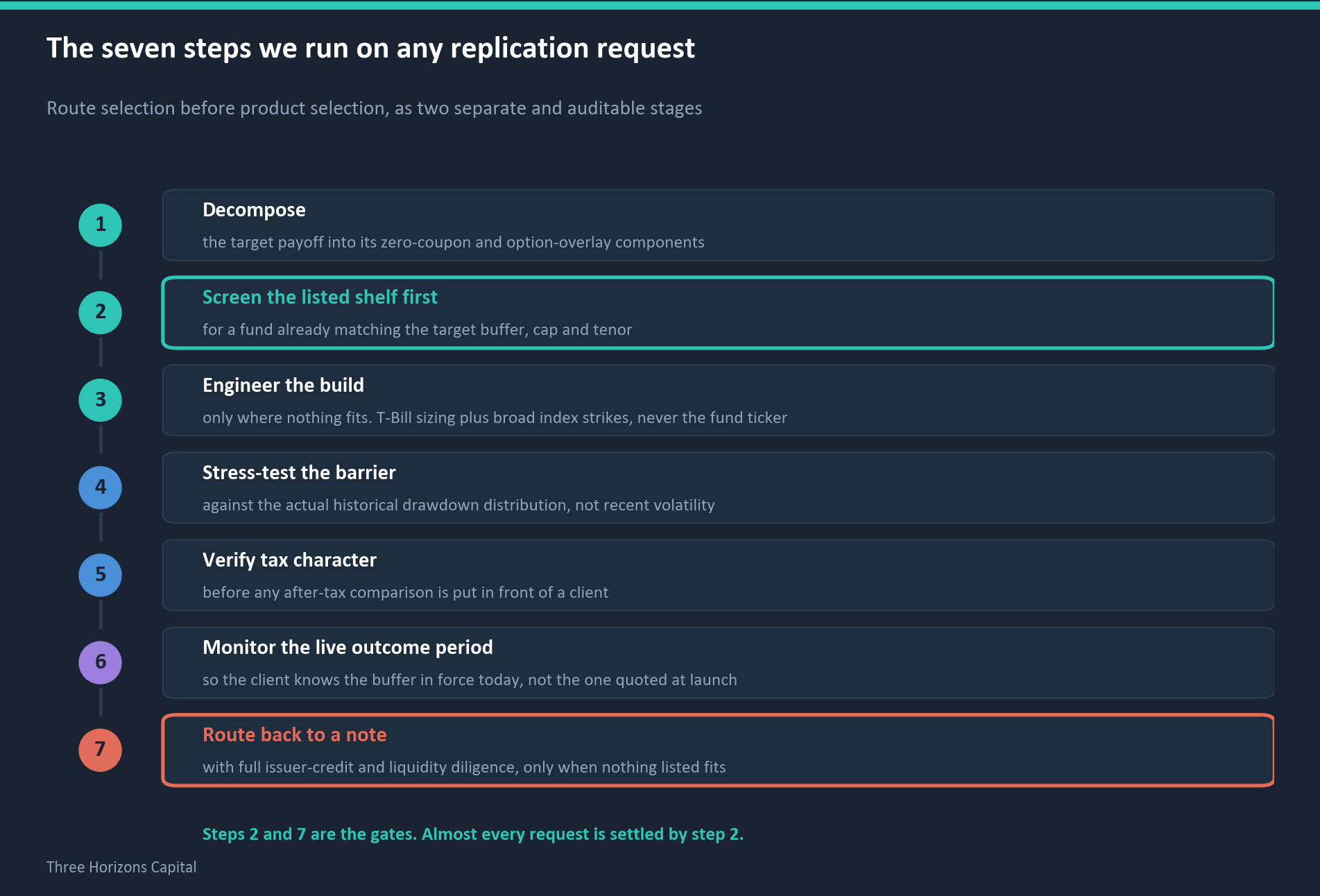The width and height of the screenshot is (1320, 896).
Task: Select the blue step 4 circle
Action: point(101,488)
